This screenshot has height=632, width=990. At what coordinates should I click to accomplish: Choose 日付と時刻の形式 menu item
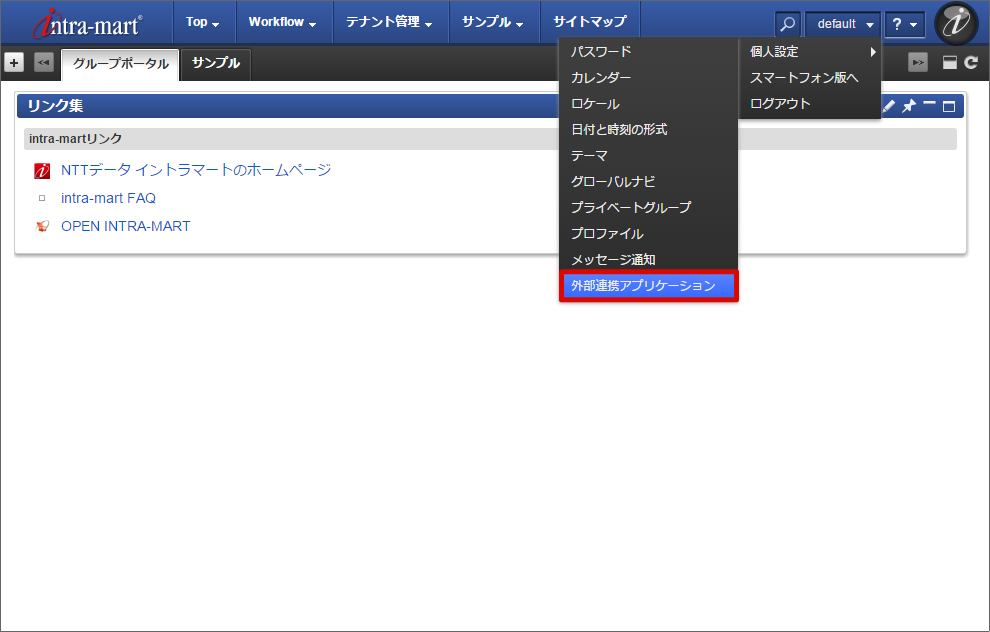coord(648,129)
